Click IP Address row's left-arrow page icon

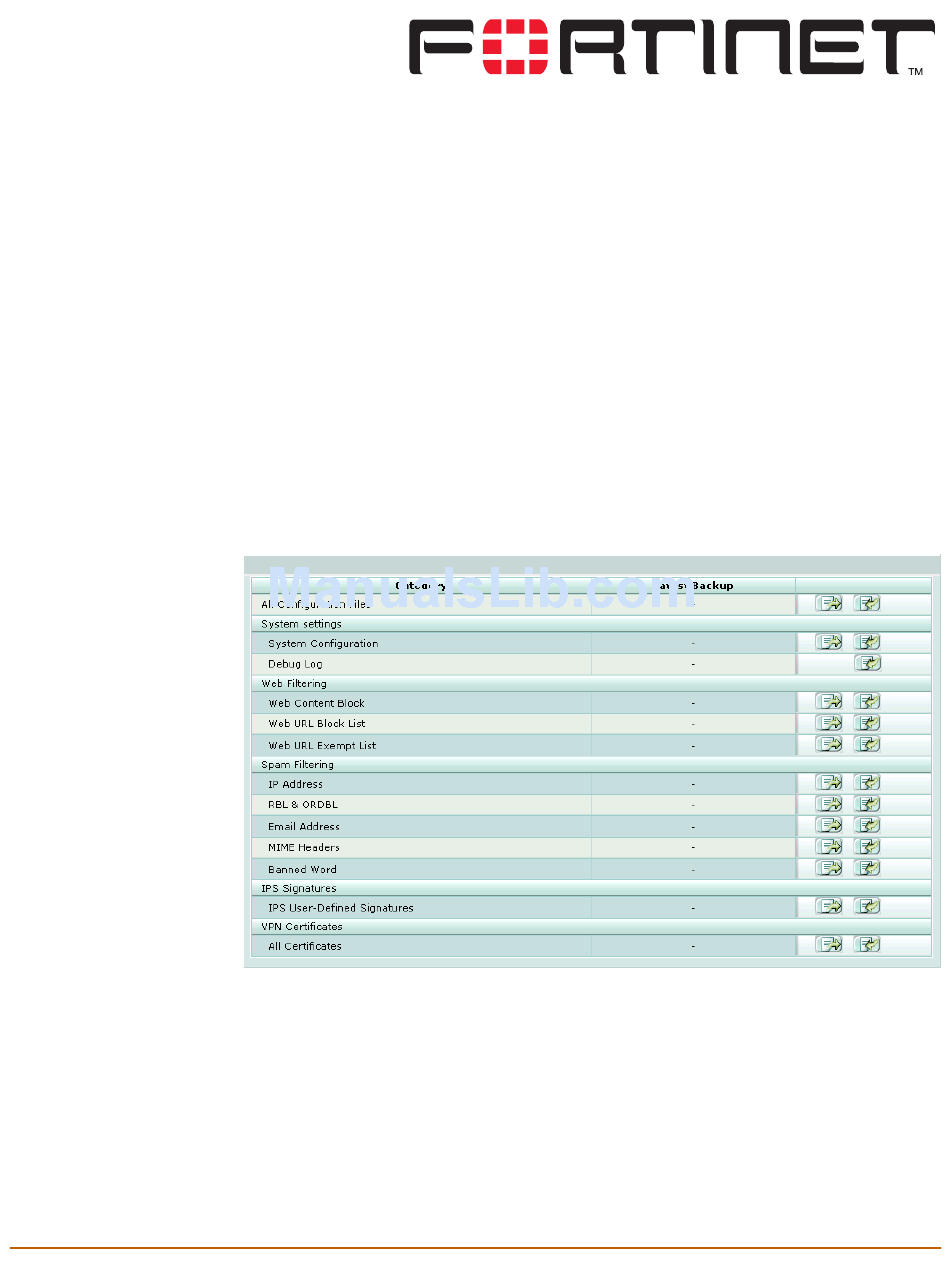click(867, 783)
